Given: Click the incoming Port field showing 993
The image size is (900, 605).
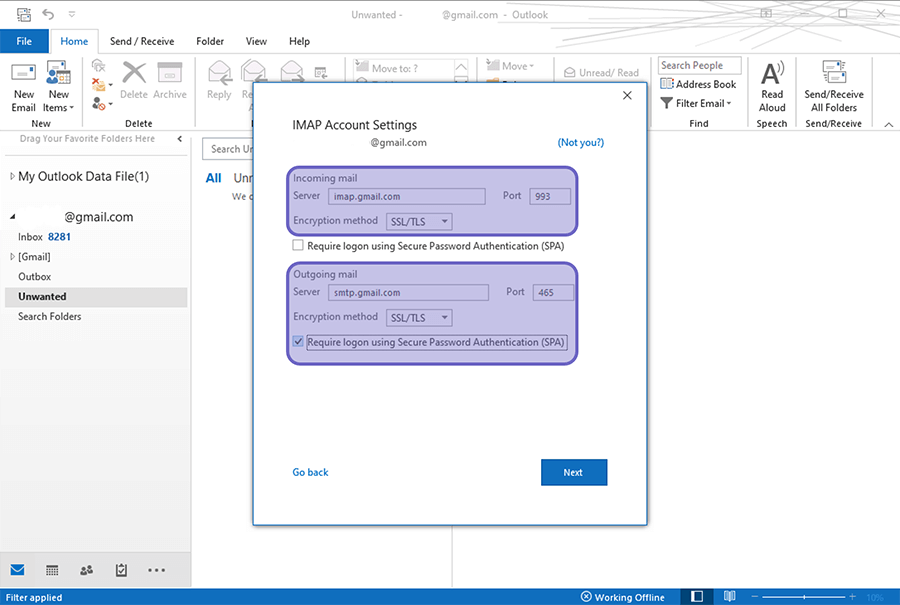Looking at the screenshot, I should coord(550,196).
